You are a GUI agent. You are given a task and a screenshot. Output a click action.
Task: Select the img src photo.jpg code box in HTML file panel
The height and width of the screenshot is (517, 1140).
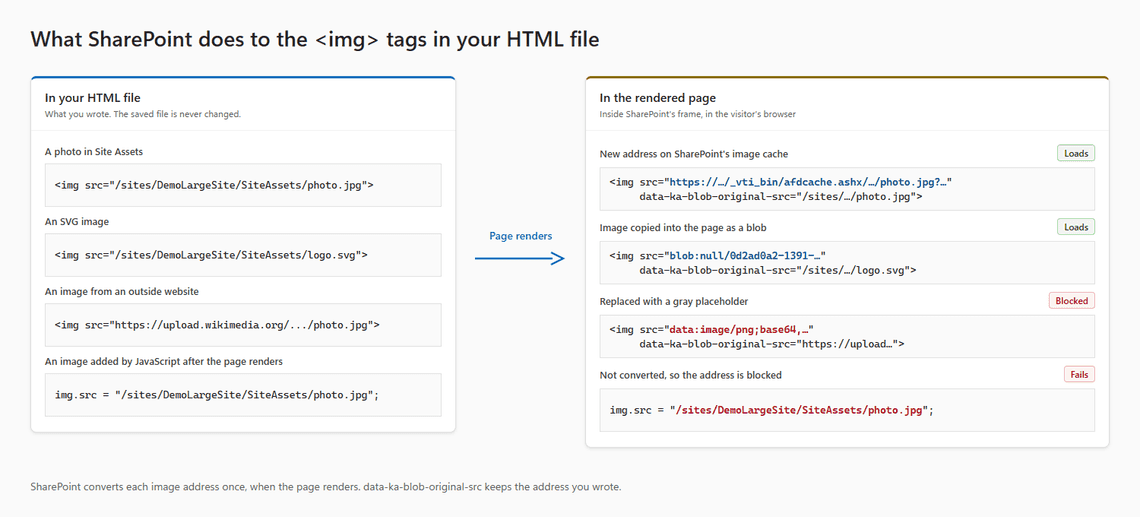[243, 185]
